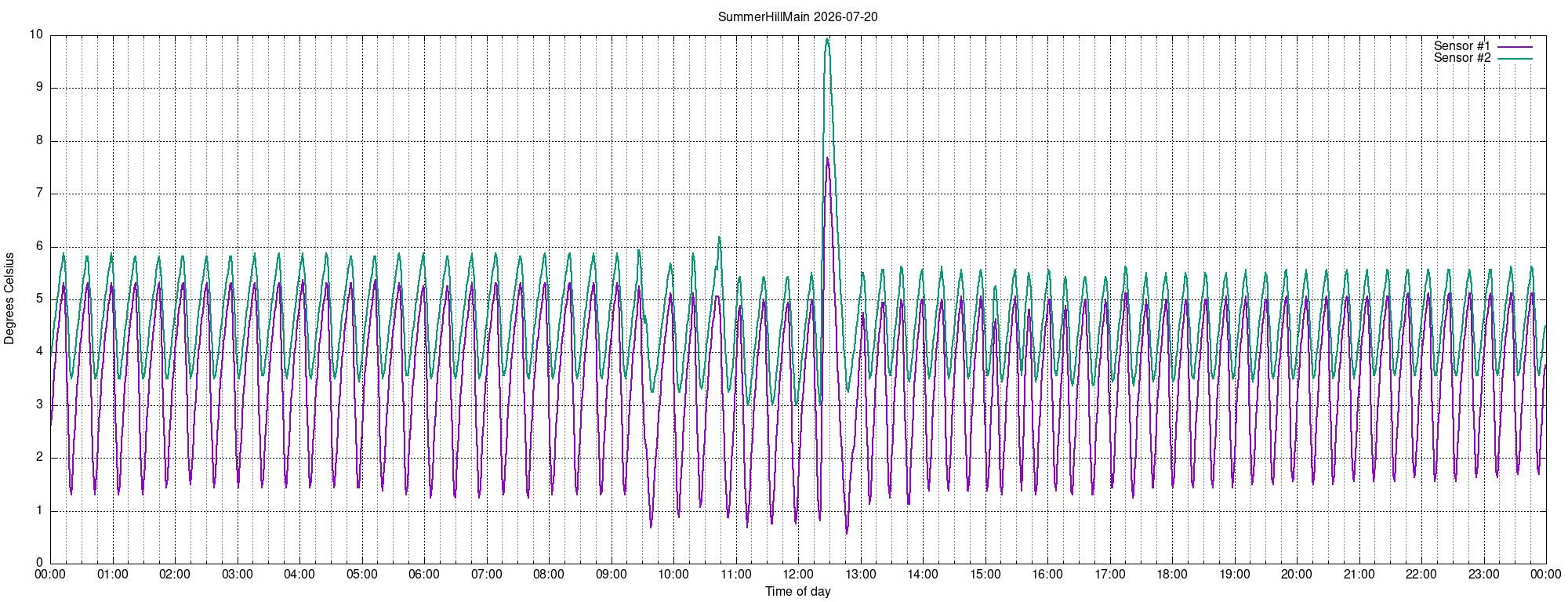The image size is (1568, 602).
Task: Click the 18:00 x-axis tick label
Action: [x=1172, y=574]
